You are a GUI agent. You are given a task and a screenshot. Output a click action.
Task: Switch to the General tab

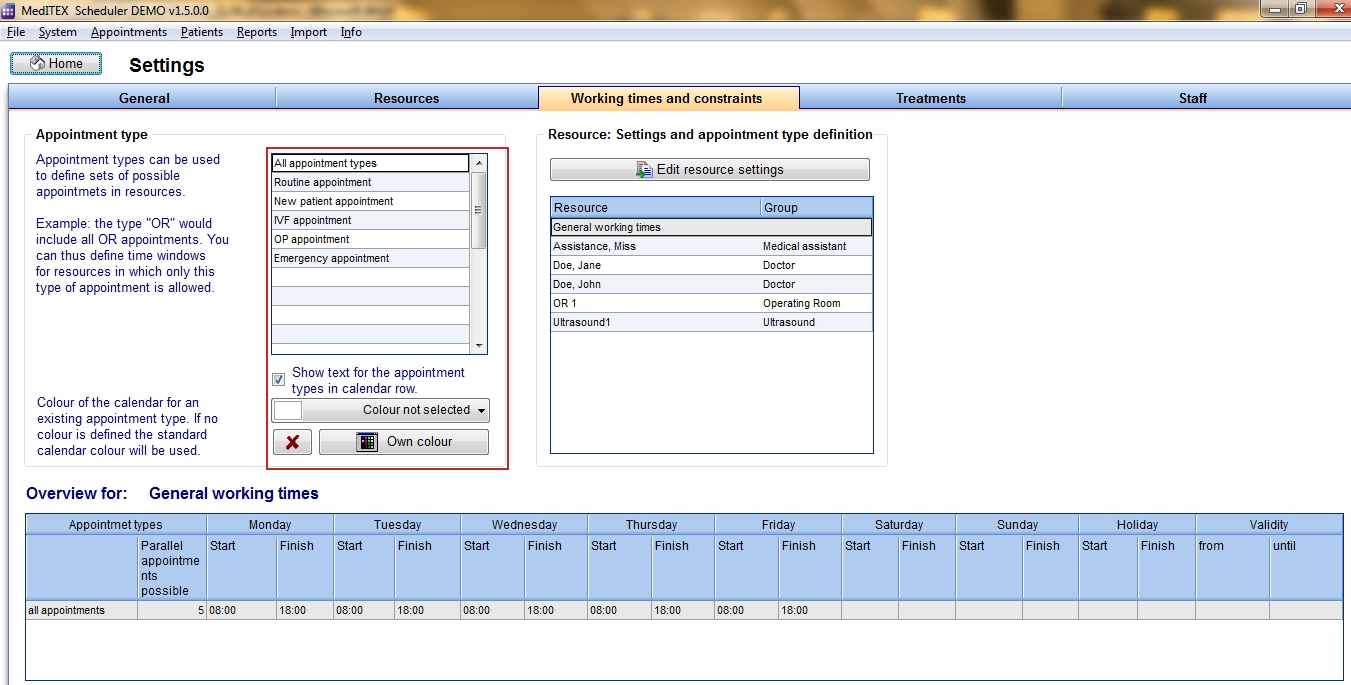pos(143,98)
